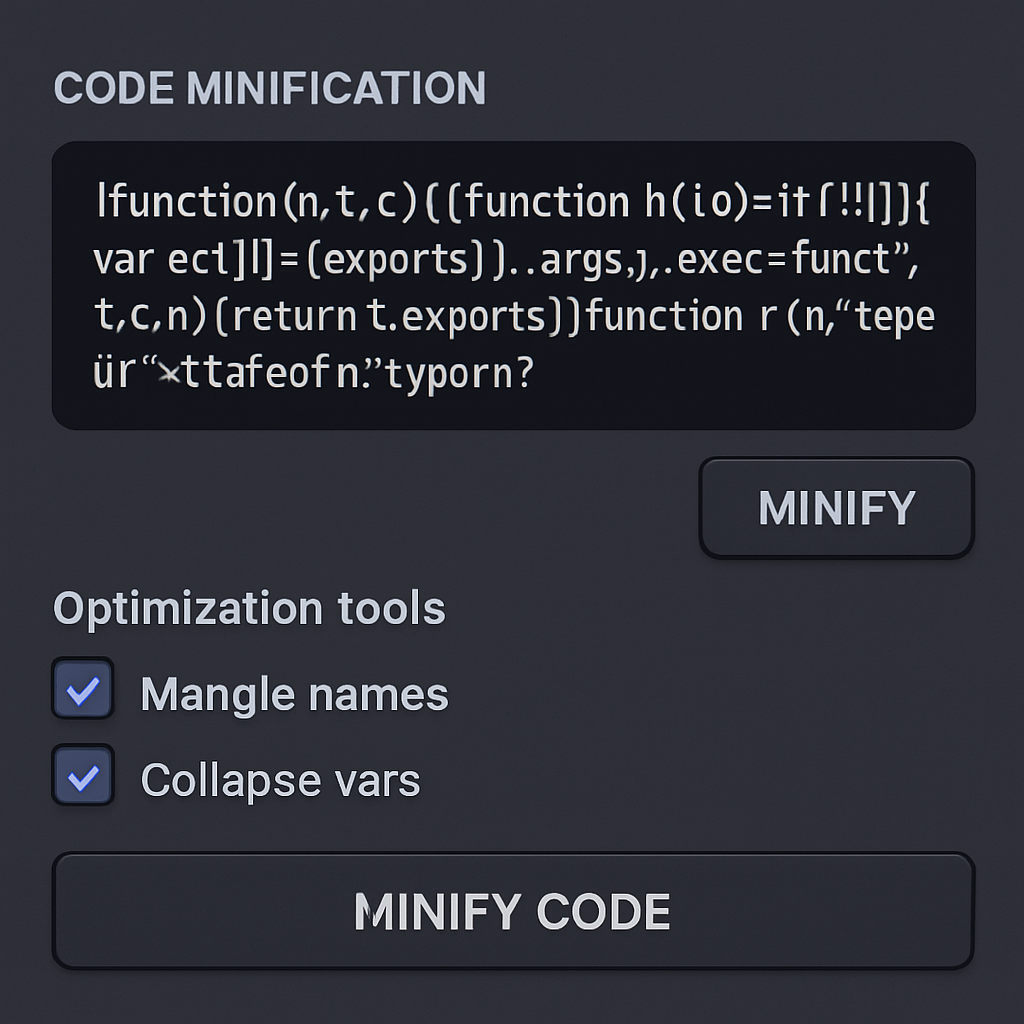Run minification with the small MINIFY button

837,507
